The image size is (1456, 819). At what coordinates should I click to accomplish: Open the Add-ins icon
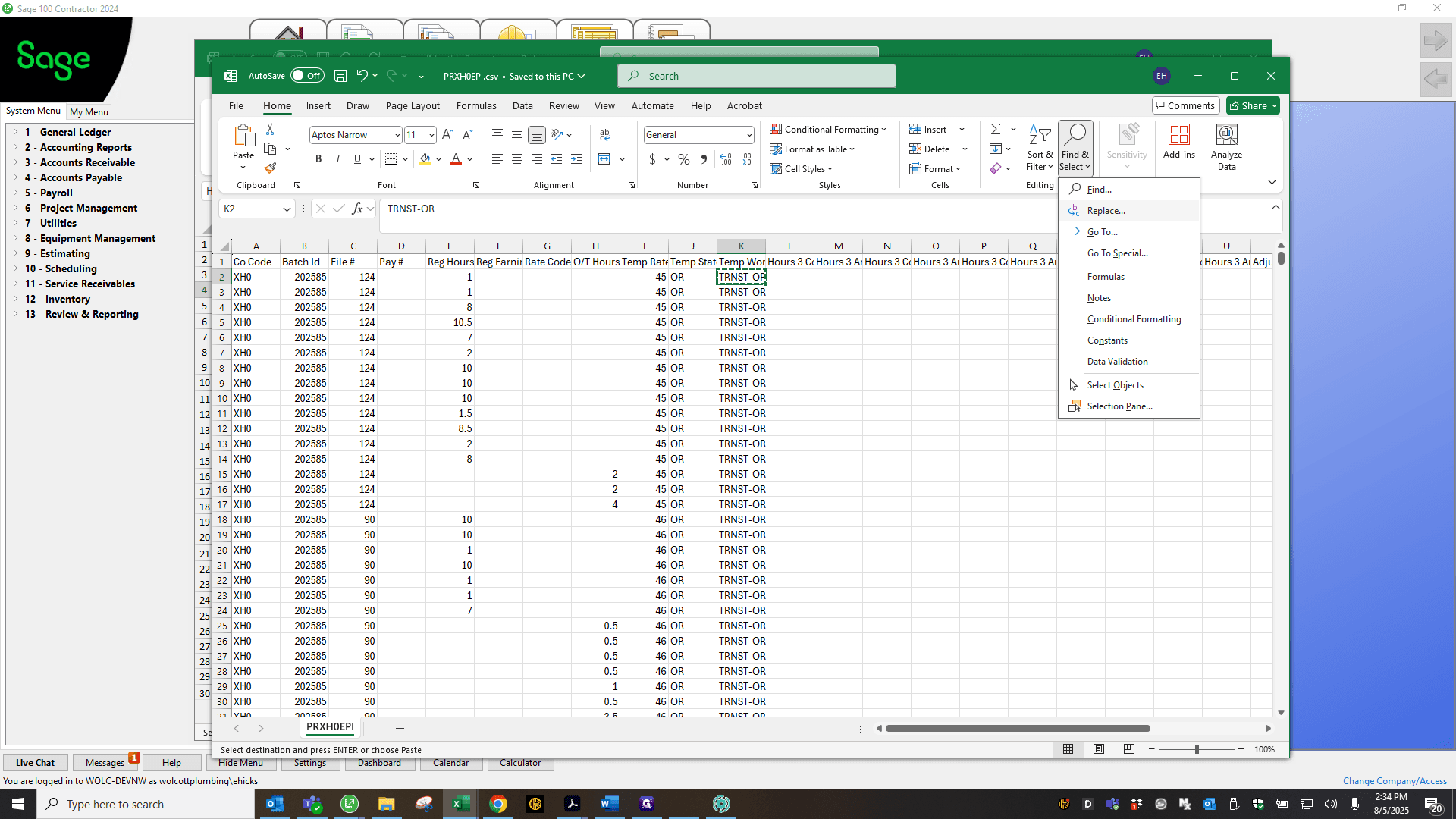coord(1178,142)
